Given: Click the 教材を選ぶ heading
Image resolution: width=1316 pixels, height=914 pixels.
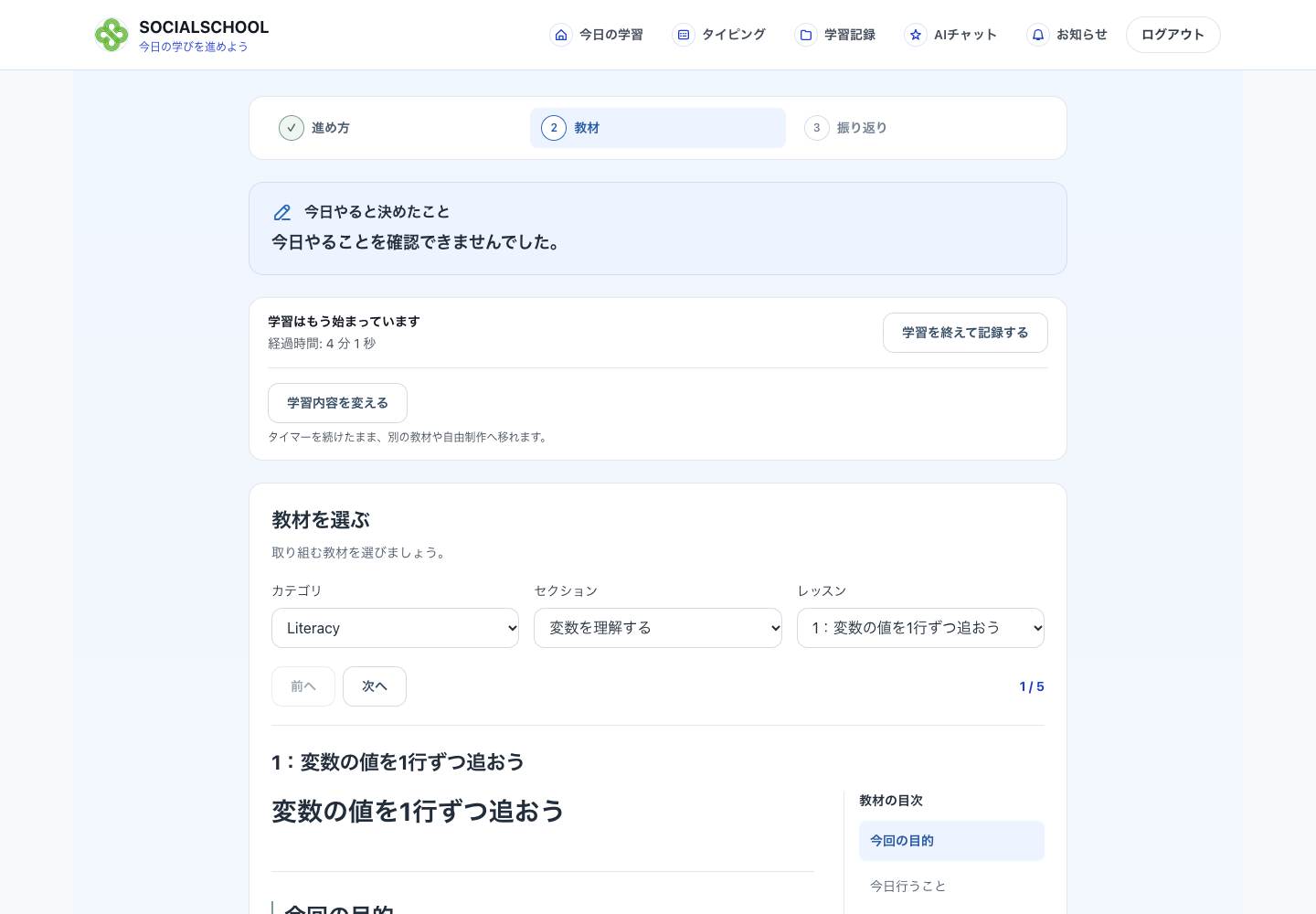Looking at the screenshot, I should click(321, 520).
